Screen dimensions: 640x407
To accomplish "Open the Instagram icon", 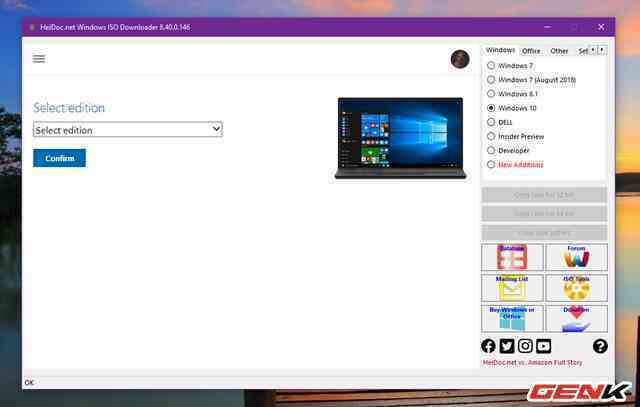I will (x=525, y=346).
